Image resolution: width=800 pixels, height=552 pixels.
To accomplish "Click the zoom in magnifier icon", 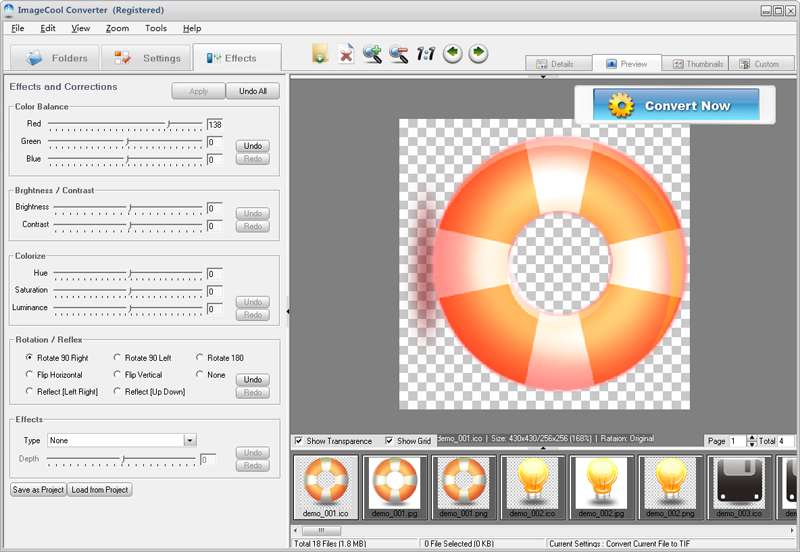I will click(373, 54).
